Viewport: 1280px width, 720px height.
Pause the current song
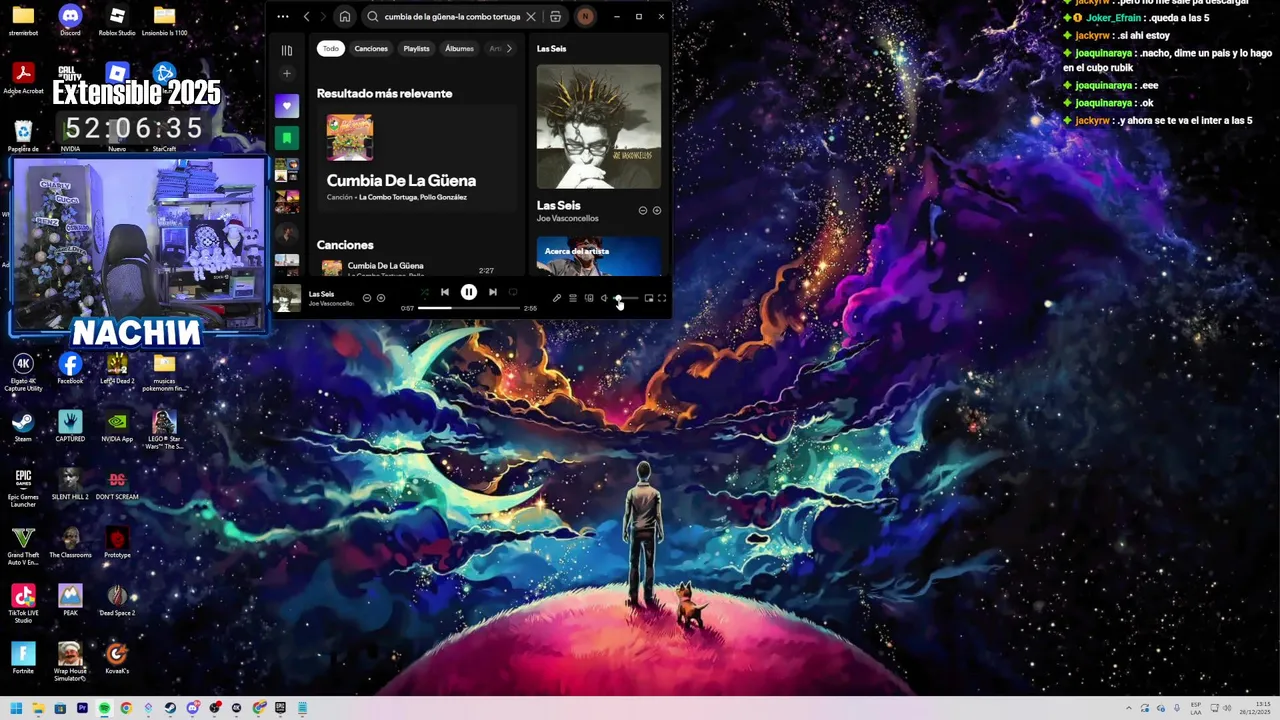tap(469, 292)
